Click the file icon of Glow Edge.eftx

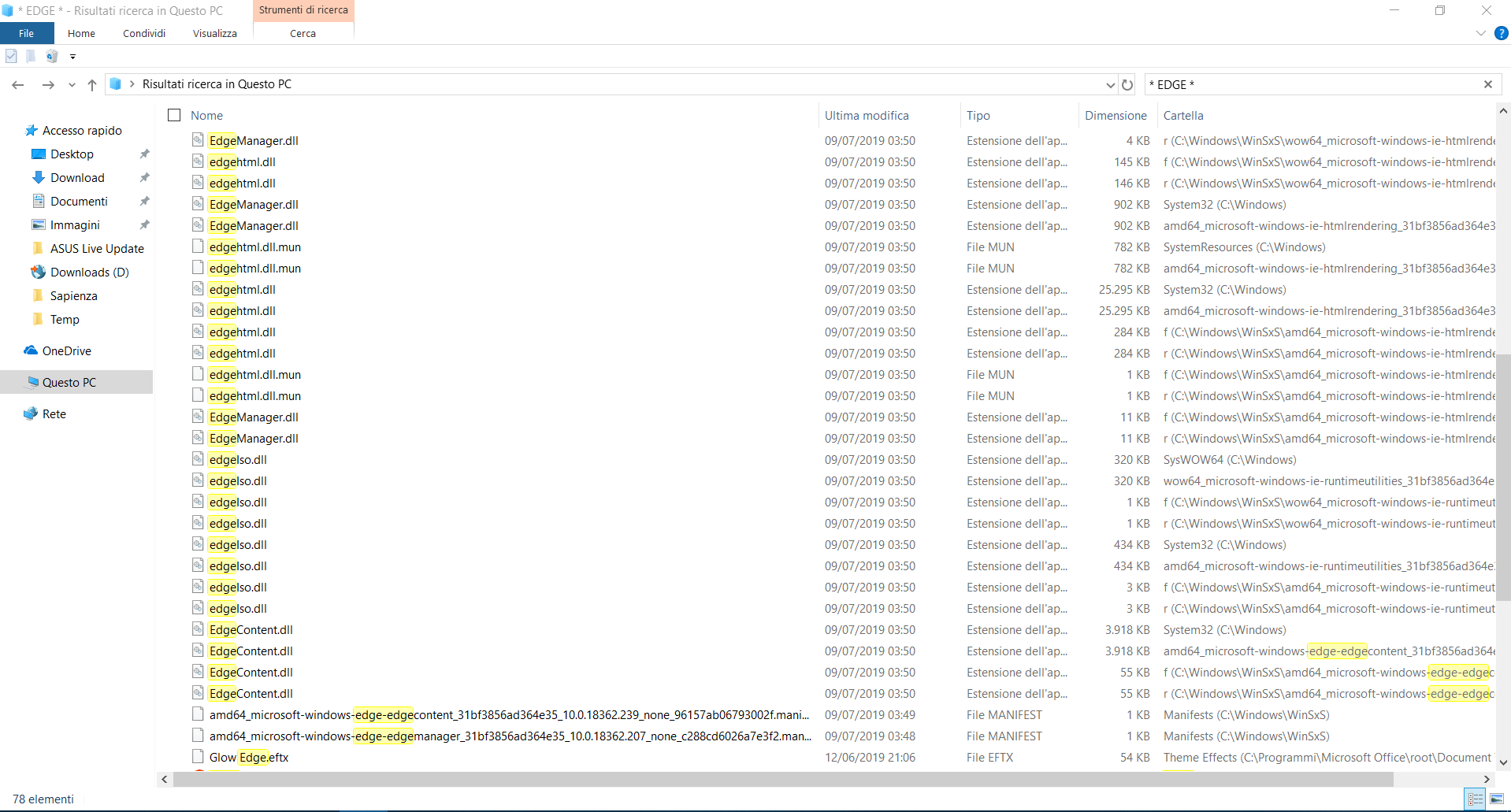(198, 756)
